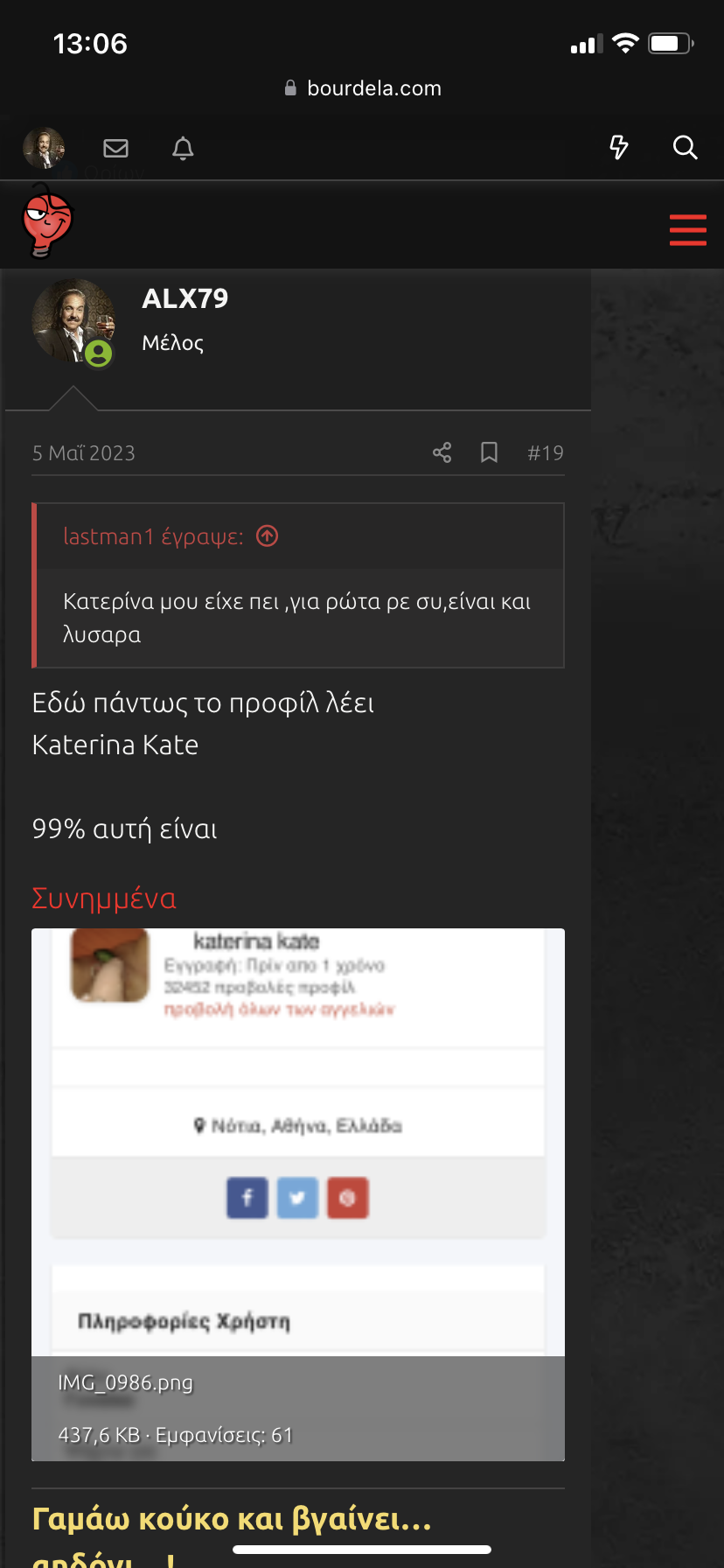The width and height of the screenshot is (724, 1568).
Task: Open the attached IMG_0986.png thumbnail
Action: 297,1137
